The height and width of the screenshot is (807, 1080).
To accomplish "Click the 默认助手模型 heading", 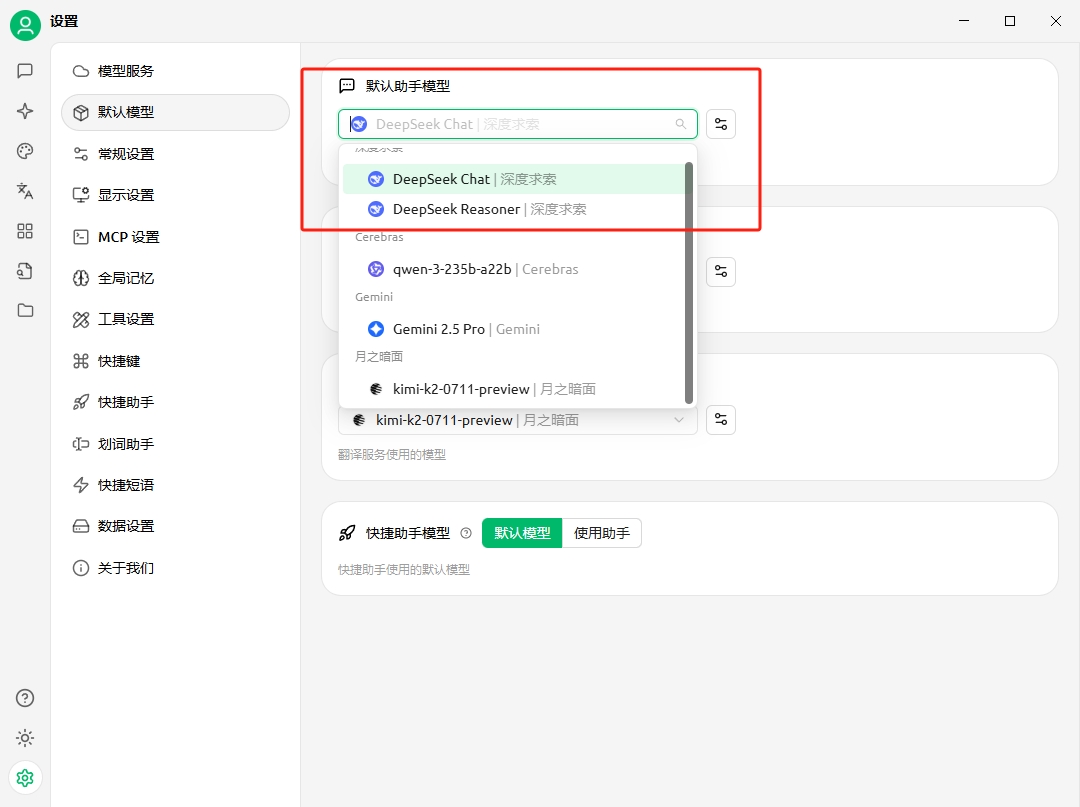I will (408, 86).
